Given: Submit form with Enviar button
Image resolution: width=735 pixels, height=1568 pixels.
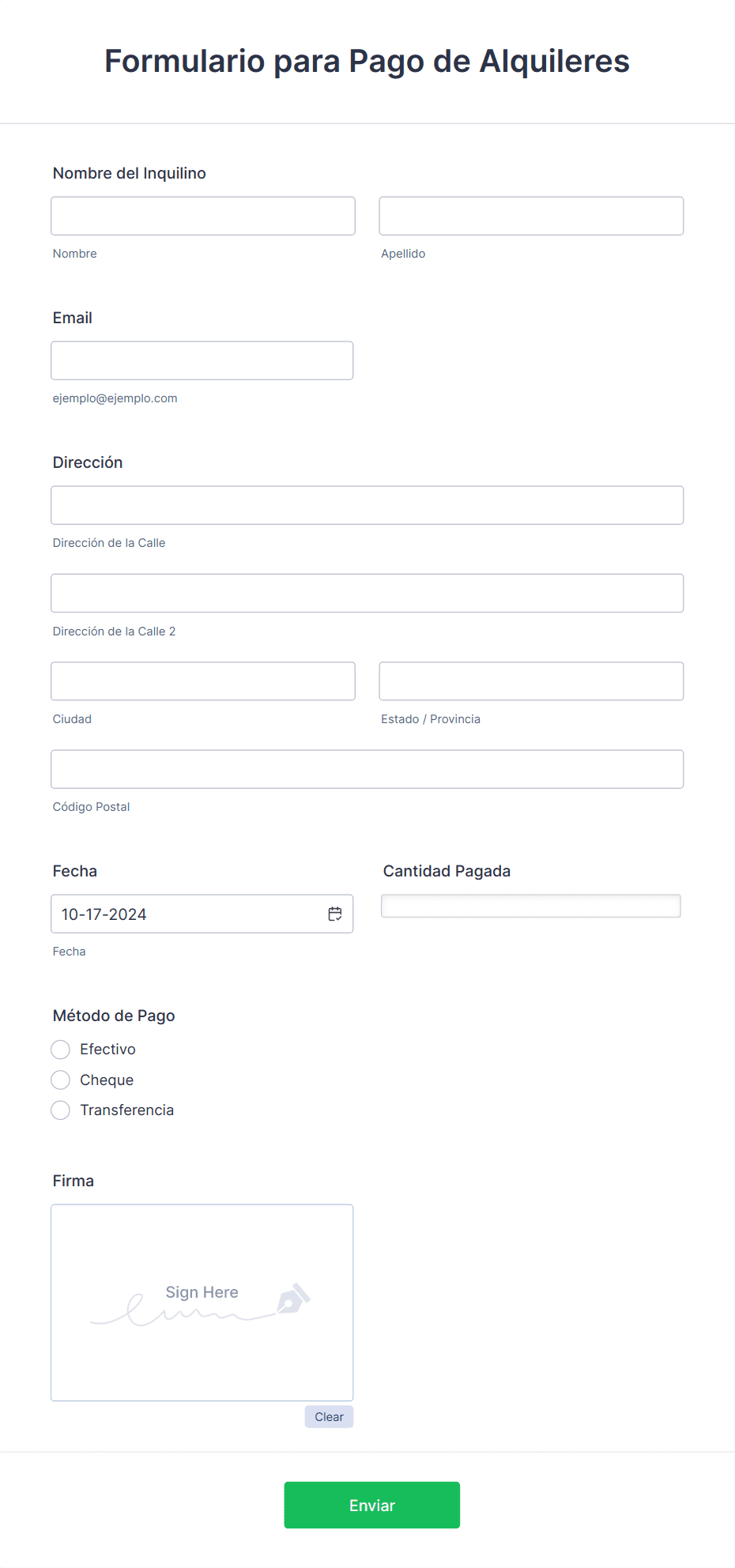Looking at the screenshot, I should tap(372, 1505).
